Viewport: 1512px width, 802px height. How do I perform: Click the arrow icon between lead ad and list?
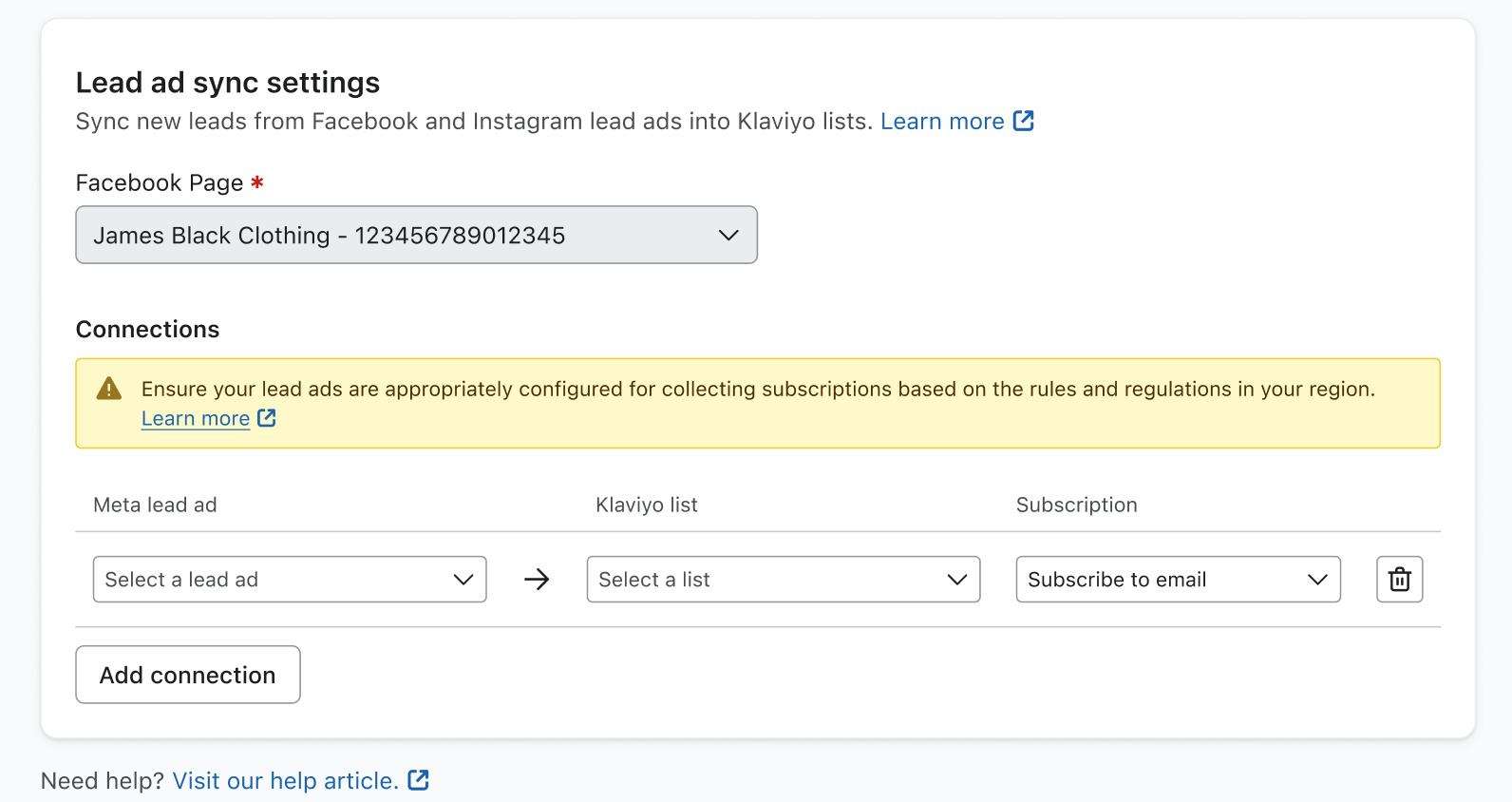pyautogui.click(x=537, y=580)
